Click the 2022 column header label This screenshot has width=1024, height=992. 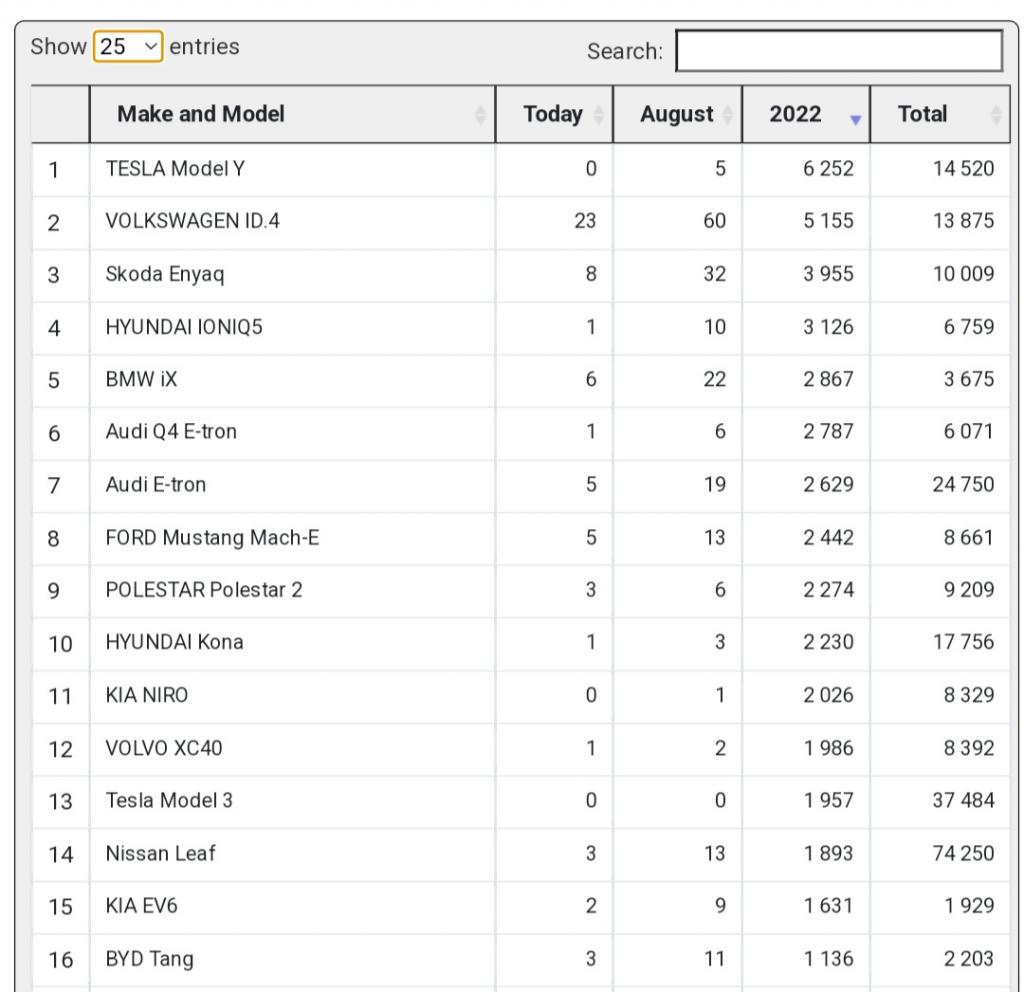click(x=795, y=114)
